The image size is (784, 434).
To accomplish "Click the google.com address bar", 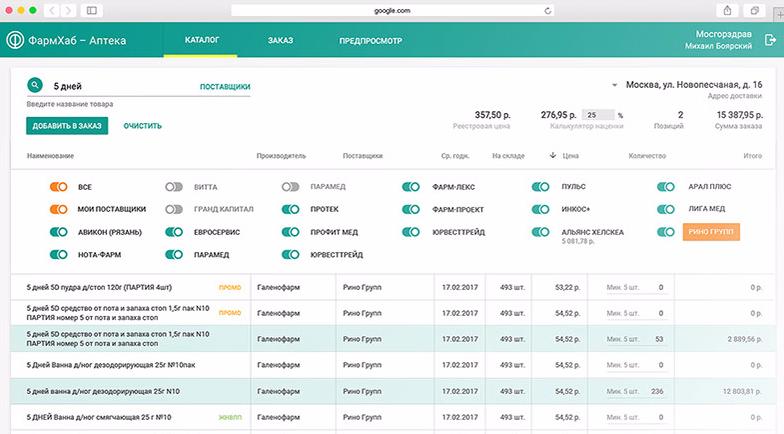I will [392, 10].
